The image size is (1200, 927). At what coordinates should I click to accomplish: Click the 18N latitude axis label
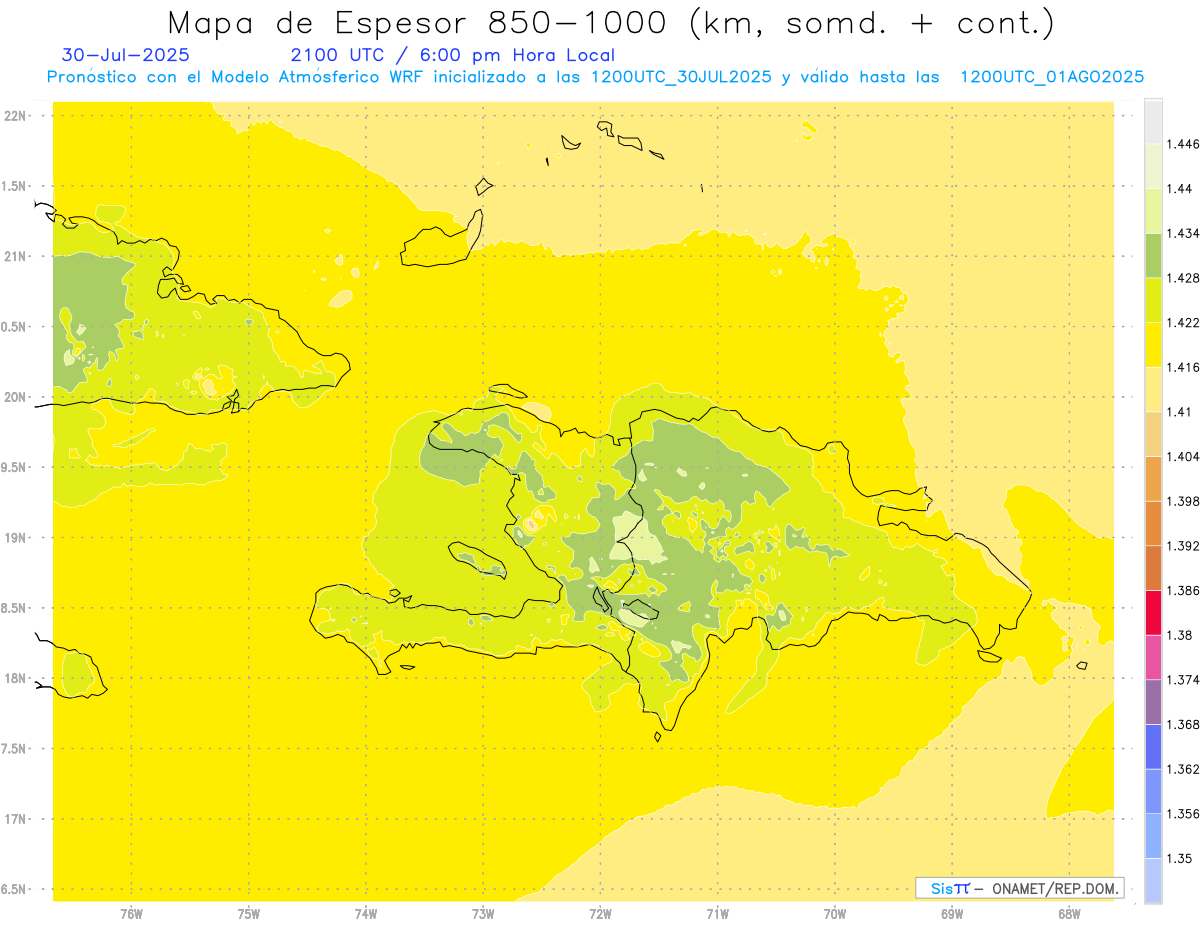tap(15, 678)
